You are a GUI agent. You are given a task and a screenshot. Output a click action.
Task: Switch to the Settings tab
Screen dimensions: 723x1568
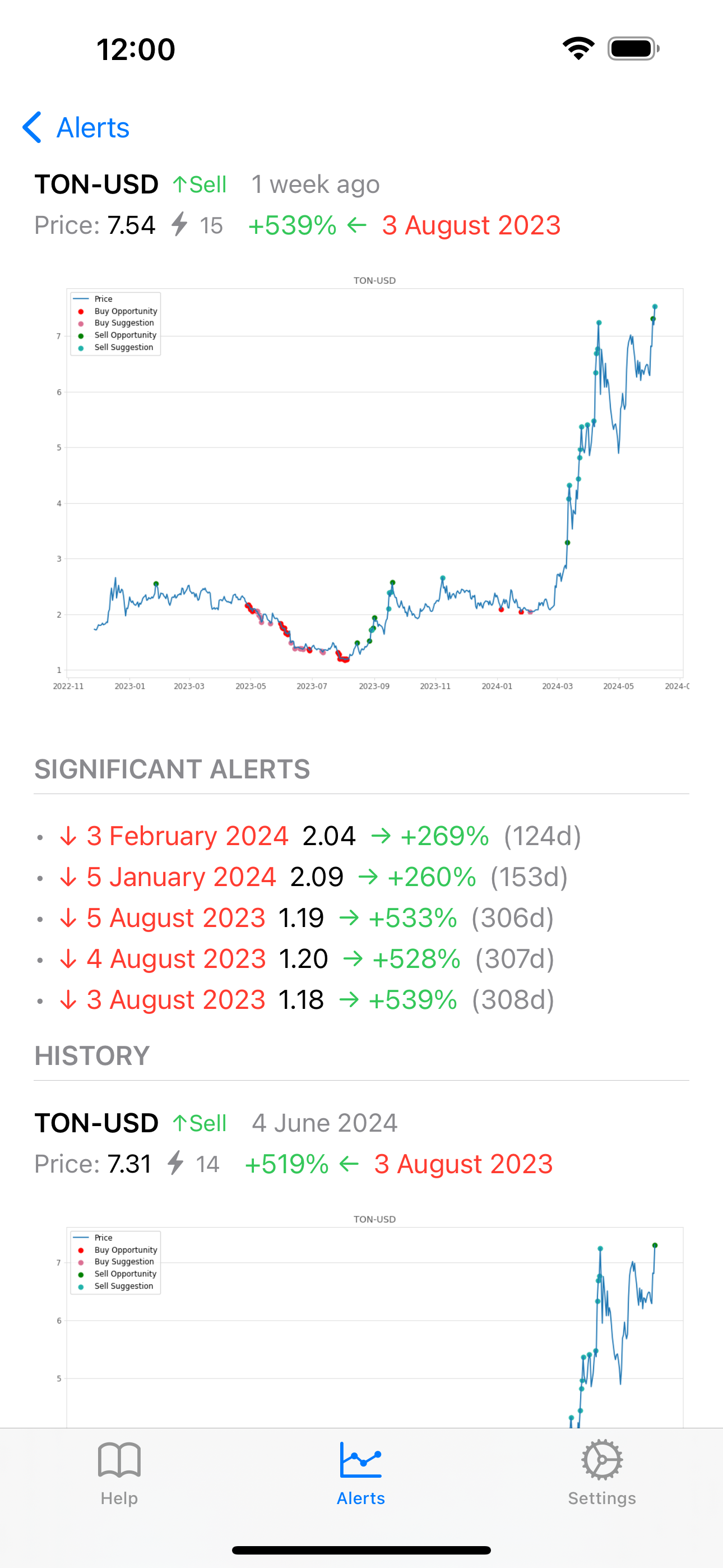[601, 1470]
